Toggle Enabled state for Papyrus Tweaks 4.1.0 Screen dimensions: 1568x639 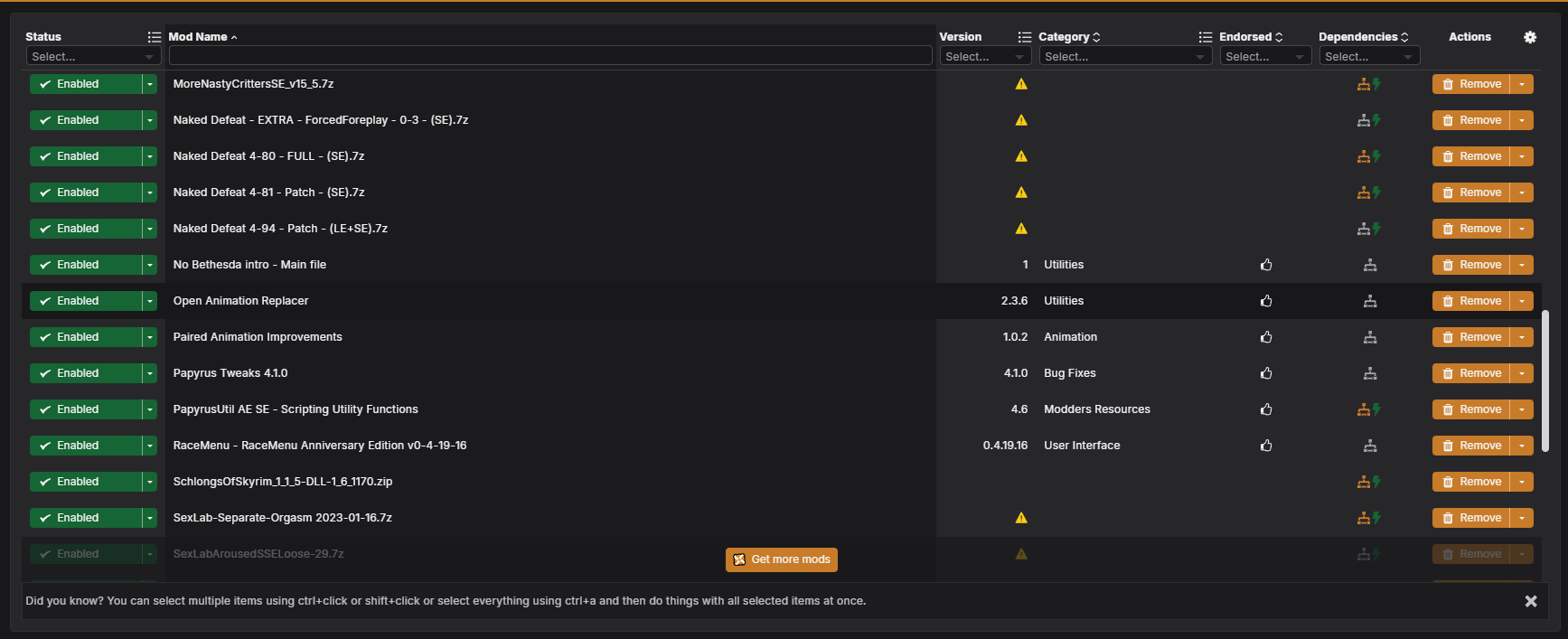(x=86, y=373)
